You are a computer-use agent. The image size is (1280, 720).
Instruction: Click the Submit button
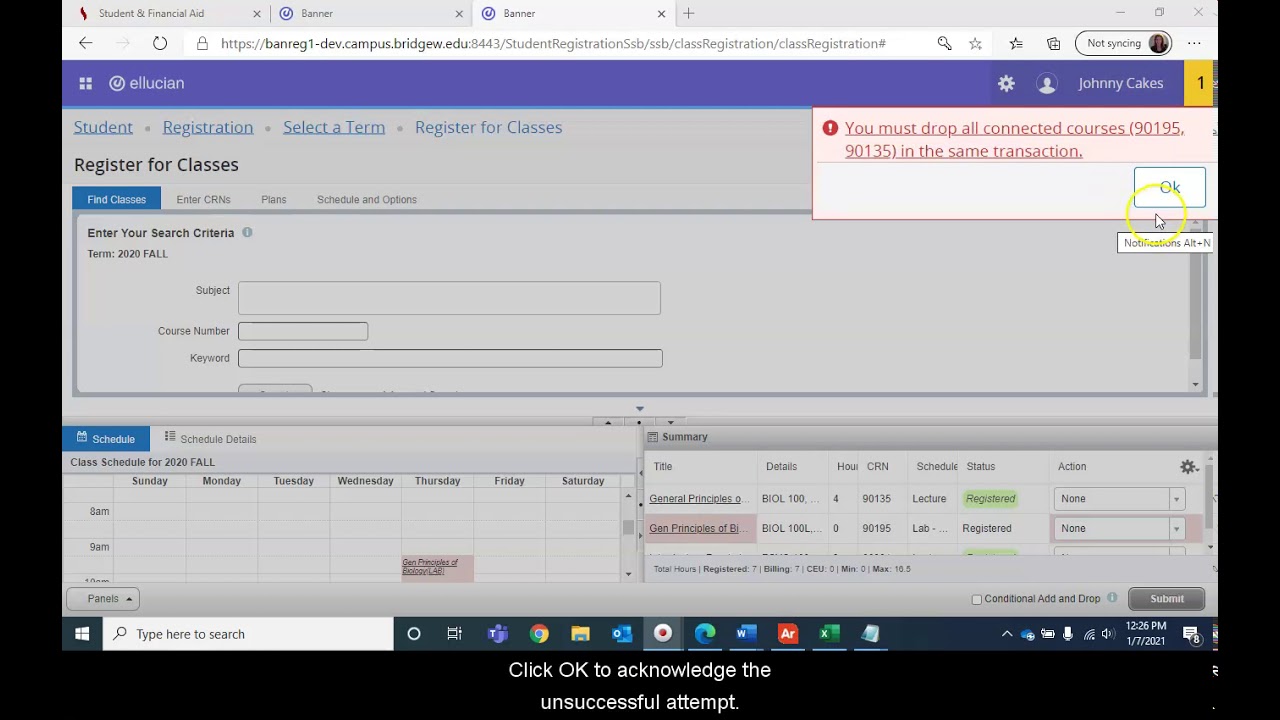[x=1167, y=599]
